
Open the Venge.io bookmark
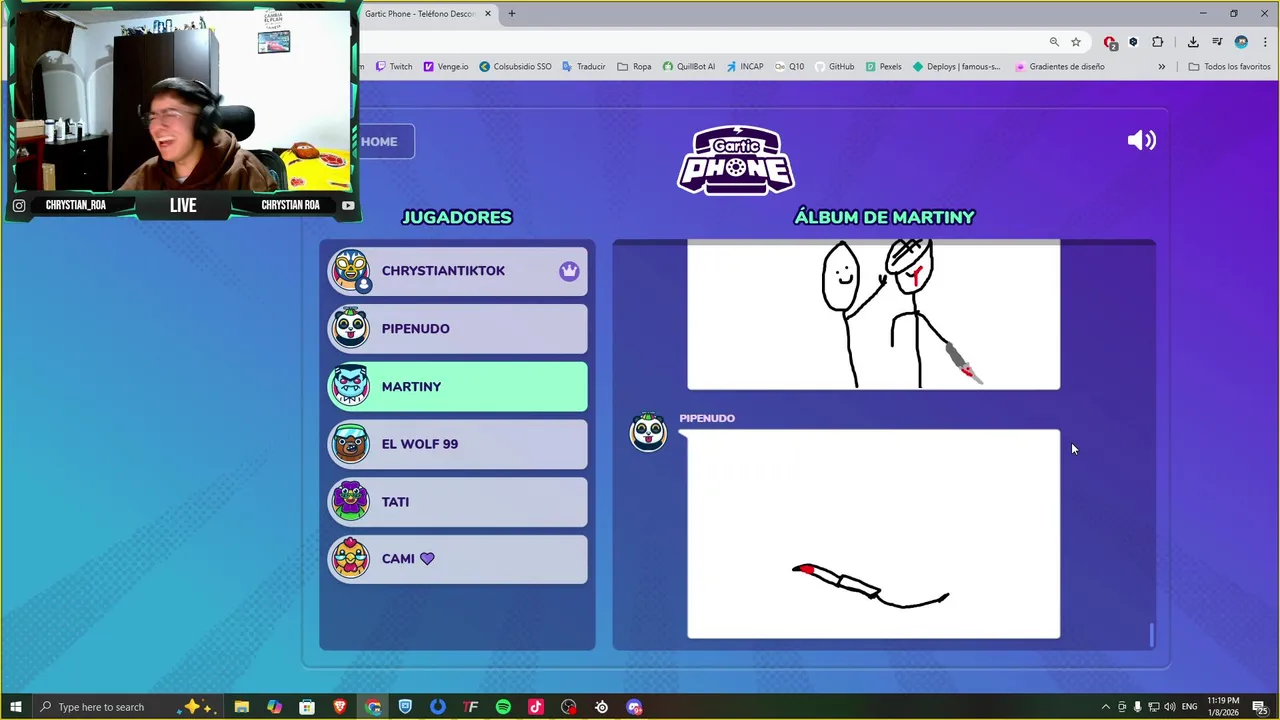[446, 67]
